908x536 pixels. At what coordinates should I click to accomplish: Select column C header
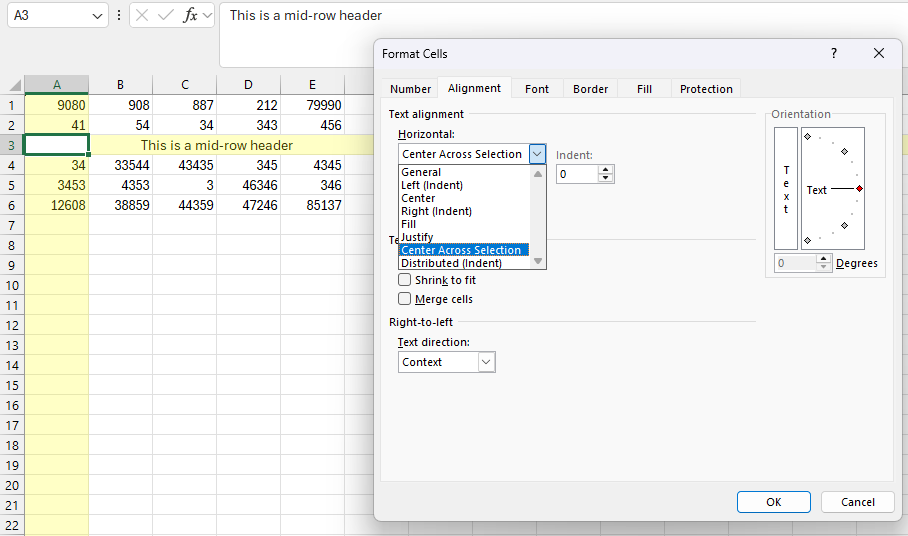(185, 85)
